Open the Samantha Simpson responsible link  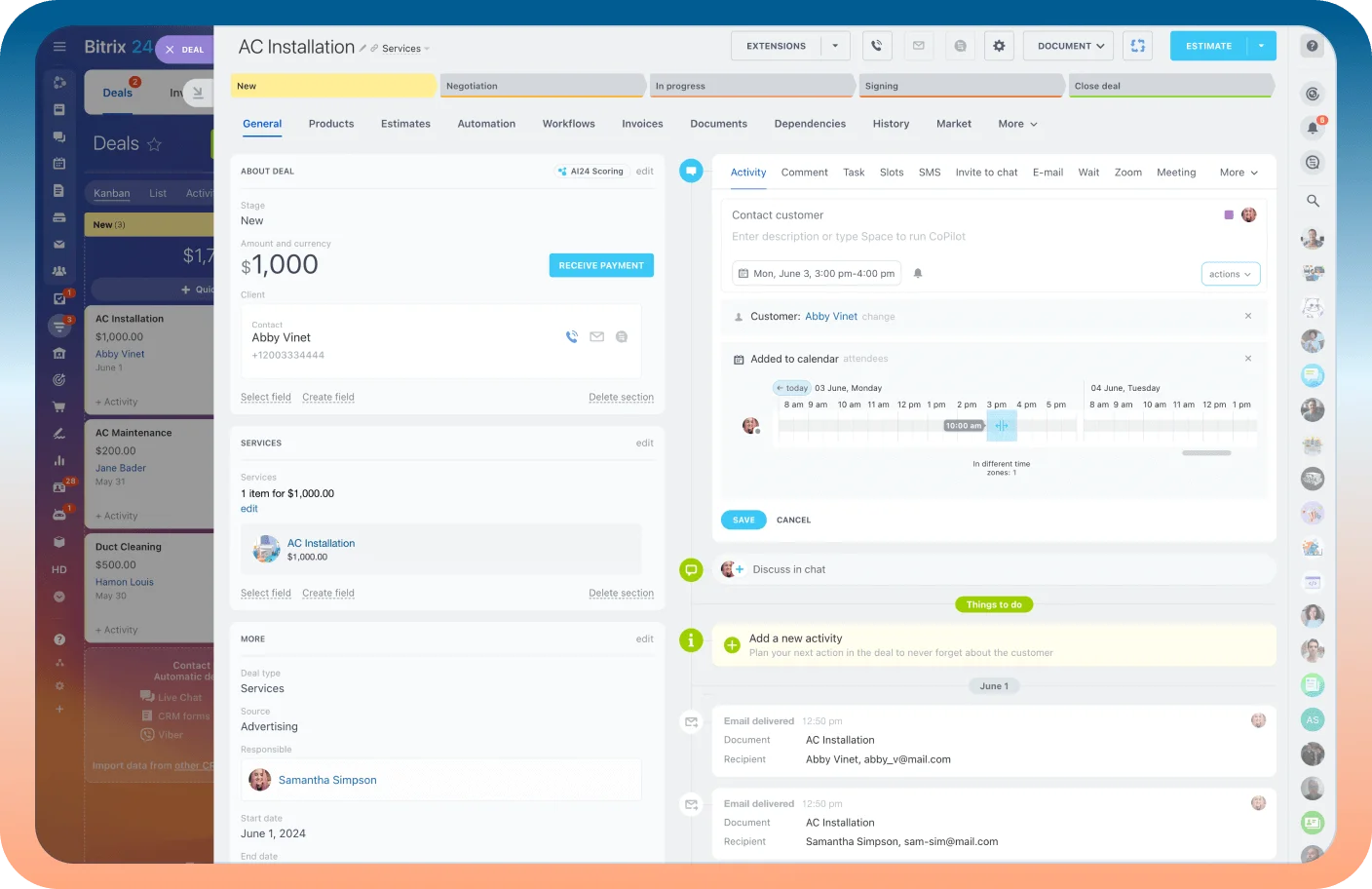(327, 780)
